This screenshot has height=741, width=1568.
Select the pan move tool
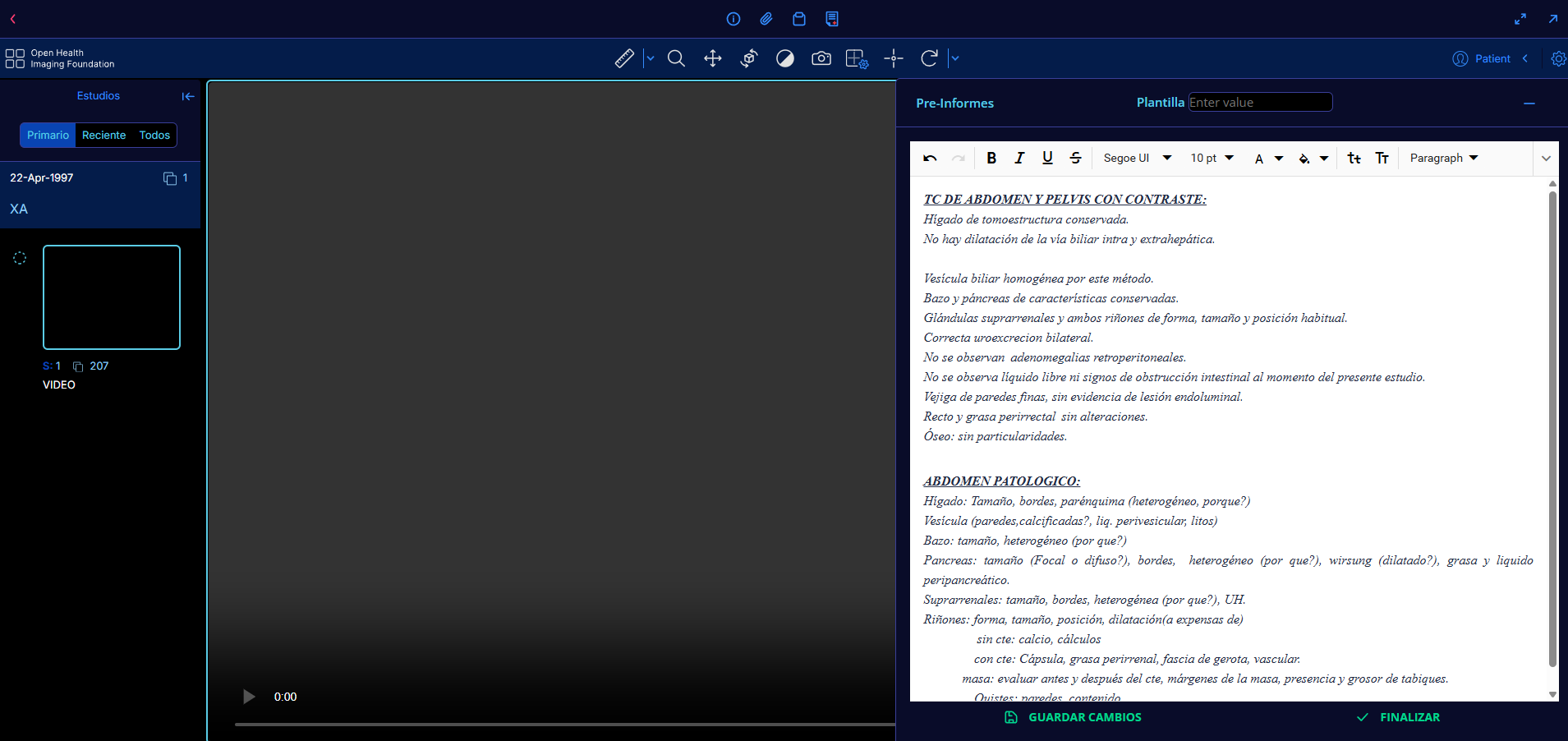713,58
